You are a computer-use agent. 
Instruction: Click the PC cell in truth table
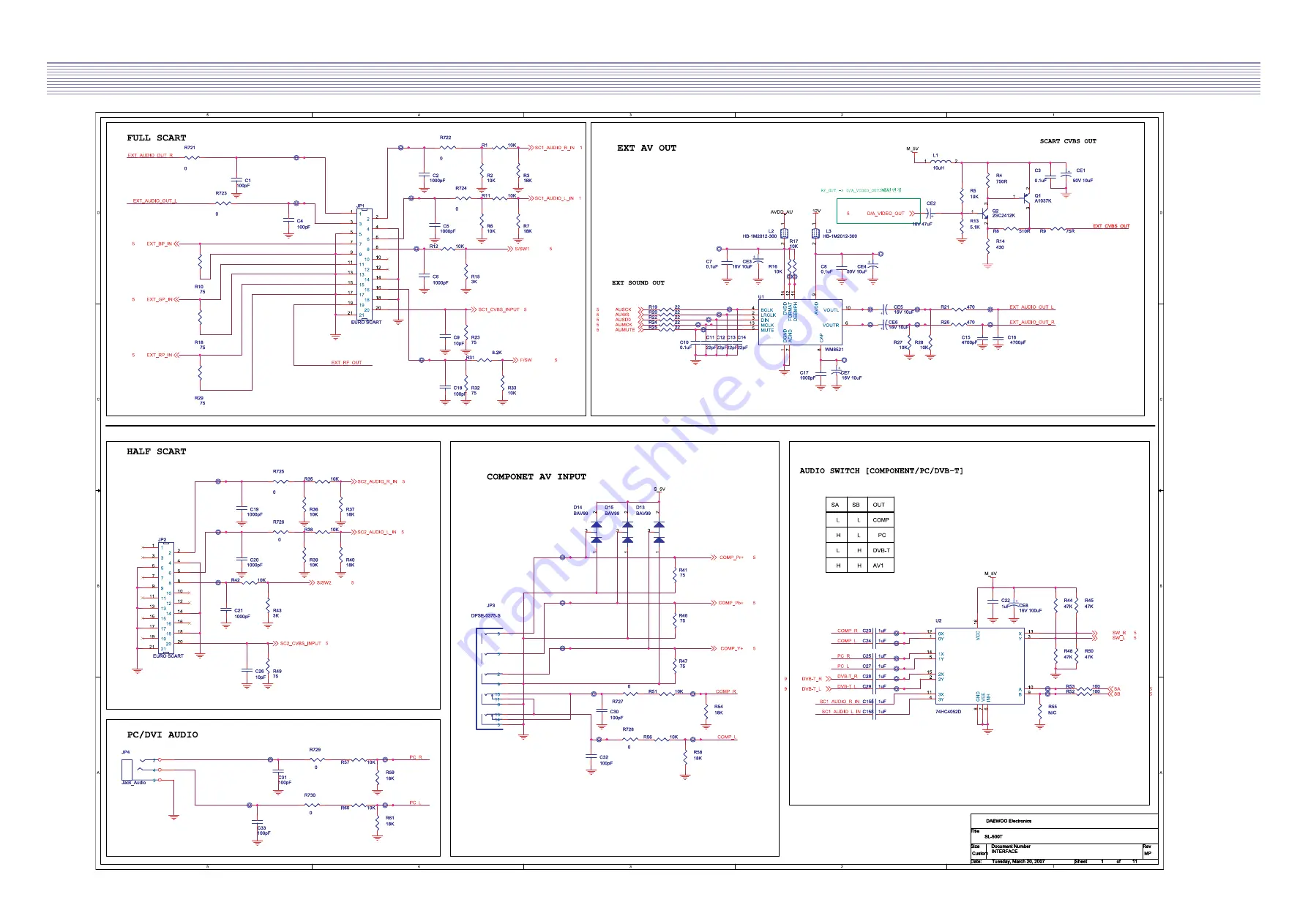point(882,536)
